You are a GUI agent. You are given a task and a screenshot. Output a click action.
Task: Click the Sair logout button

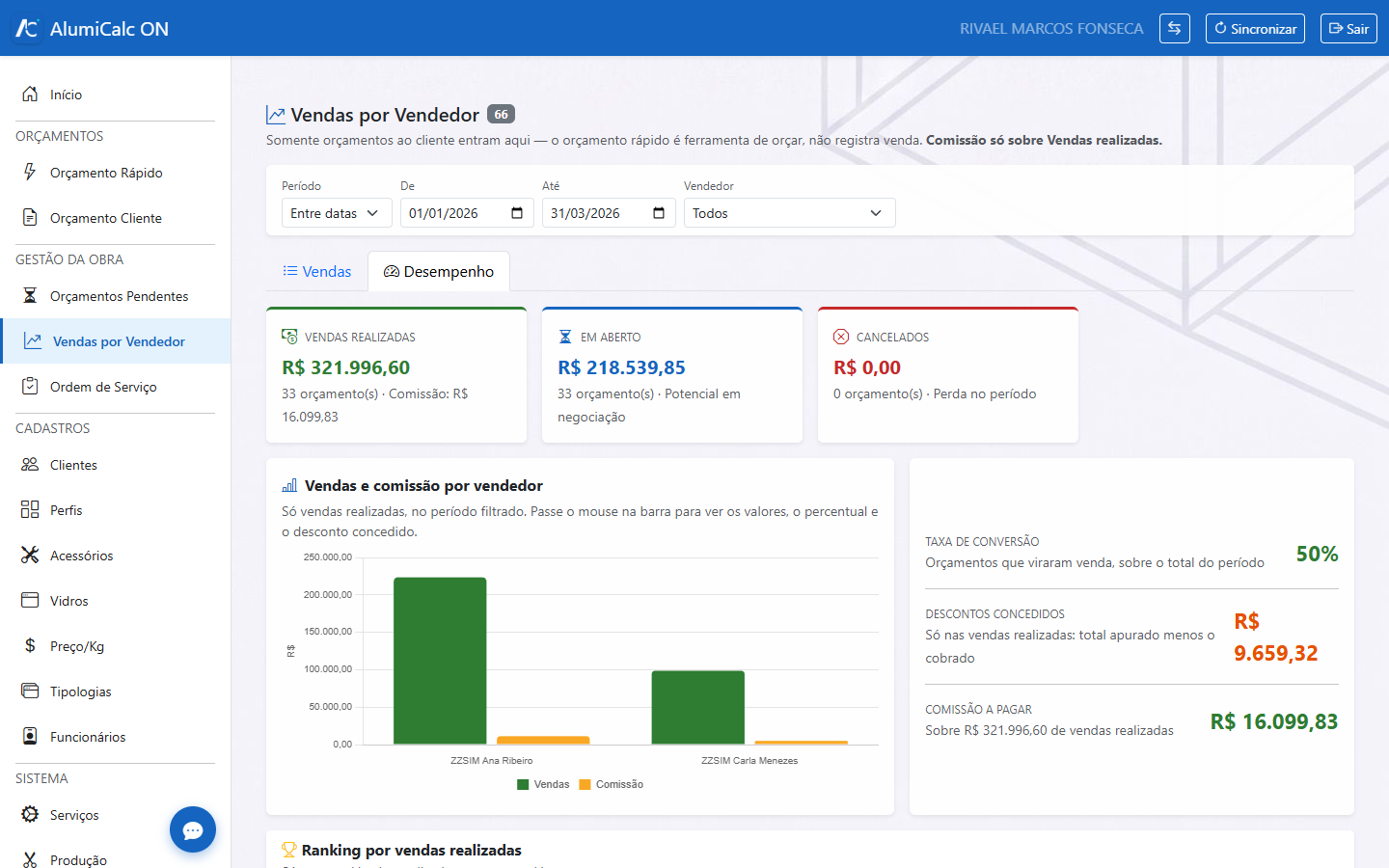1348,28
